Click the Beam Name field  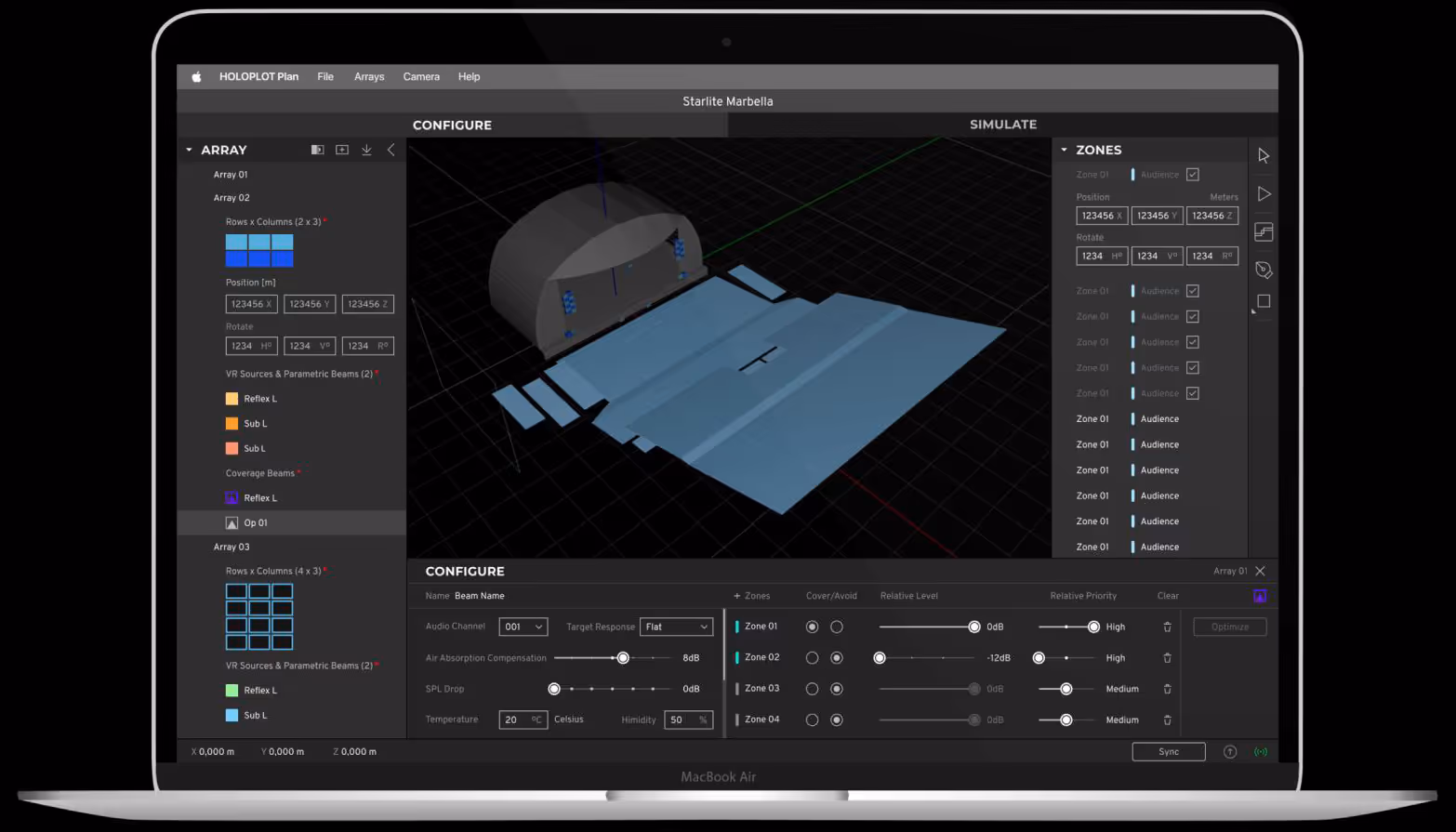click(480, 596)
